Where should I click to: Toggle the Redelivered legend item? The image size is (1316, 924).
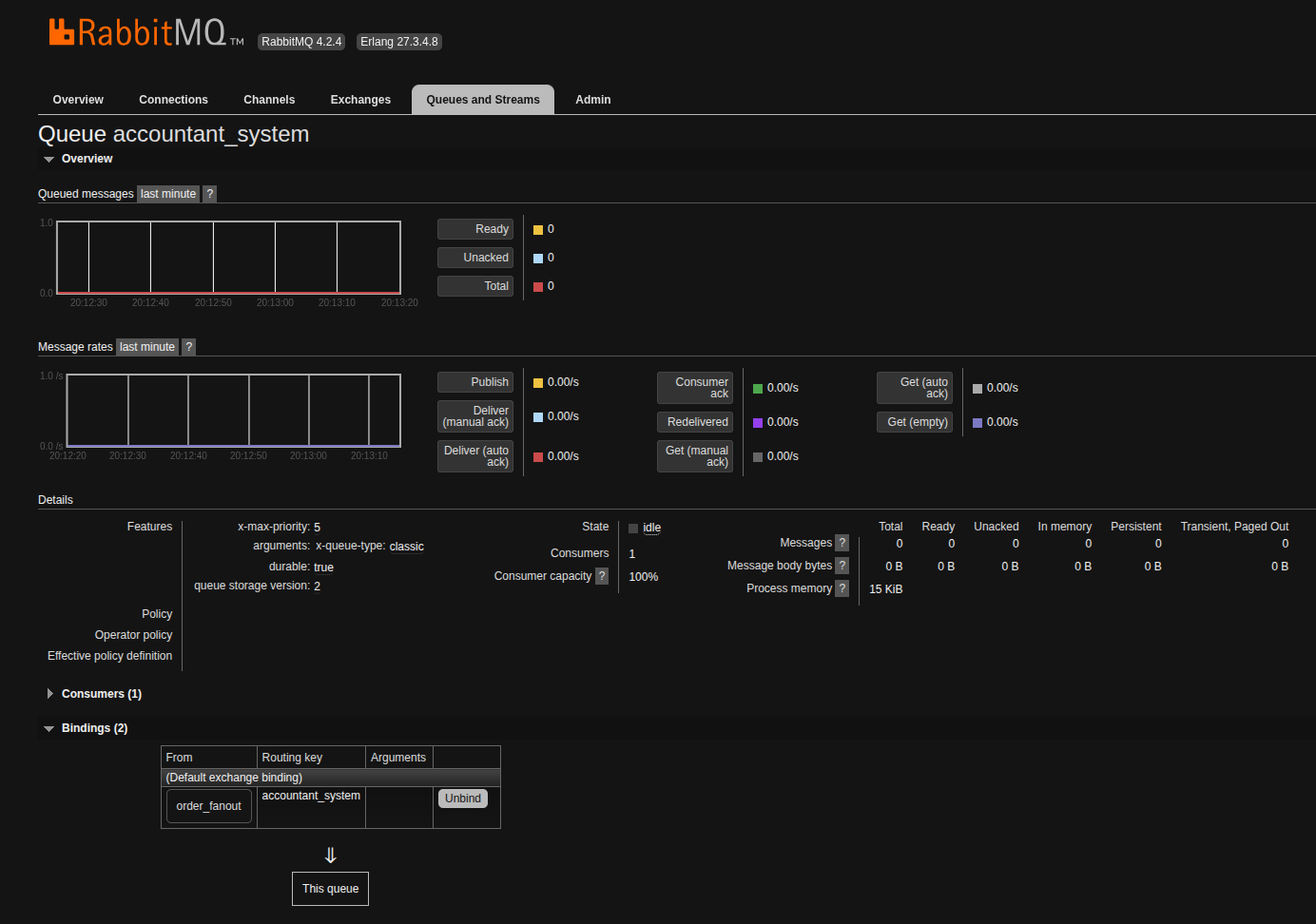695,422
